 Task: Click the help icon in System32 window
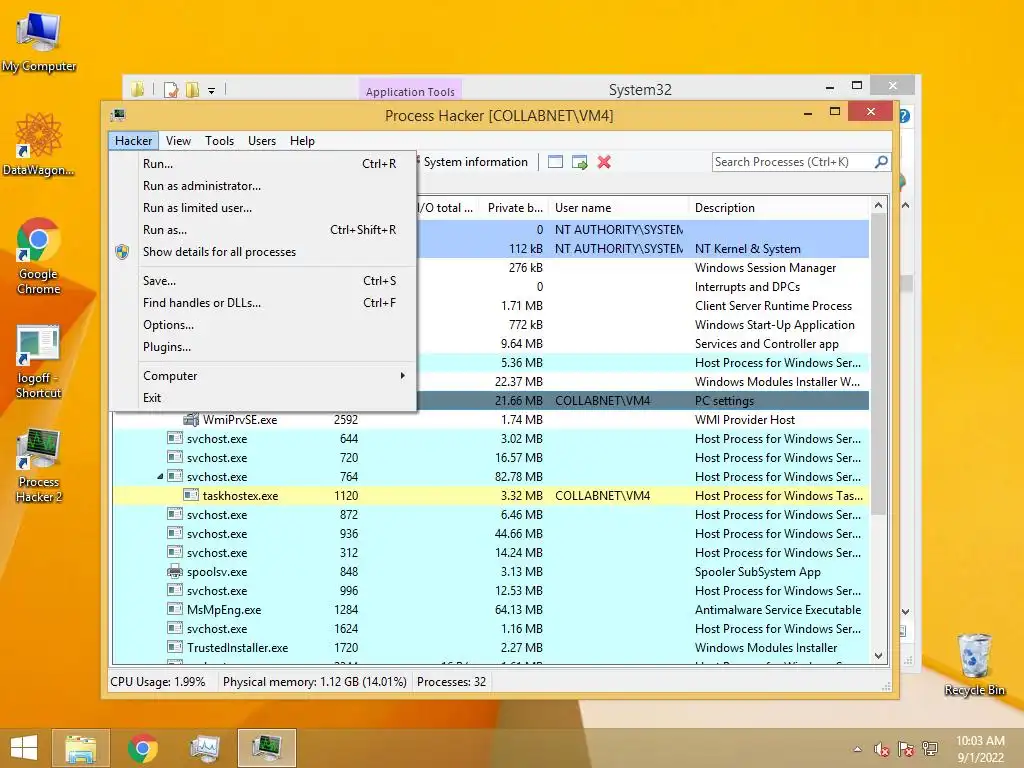point(904,116)
